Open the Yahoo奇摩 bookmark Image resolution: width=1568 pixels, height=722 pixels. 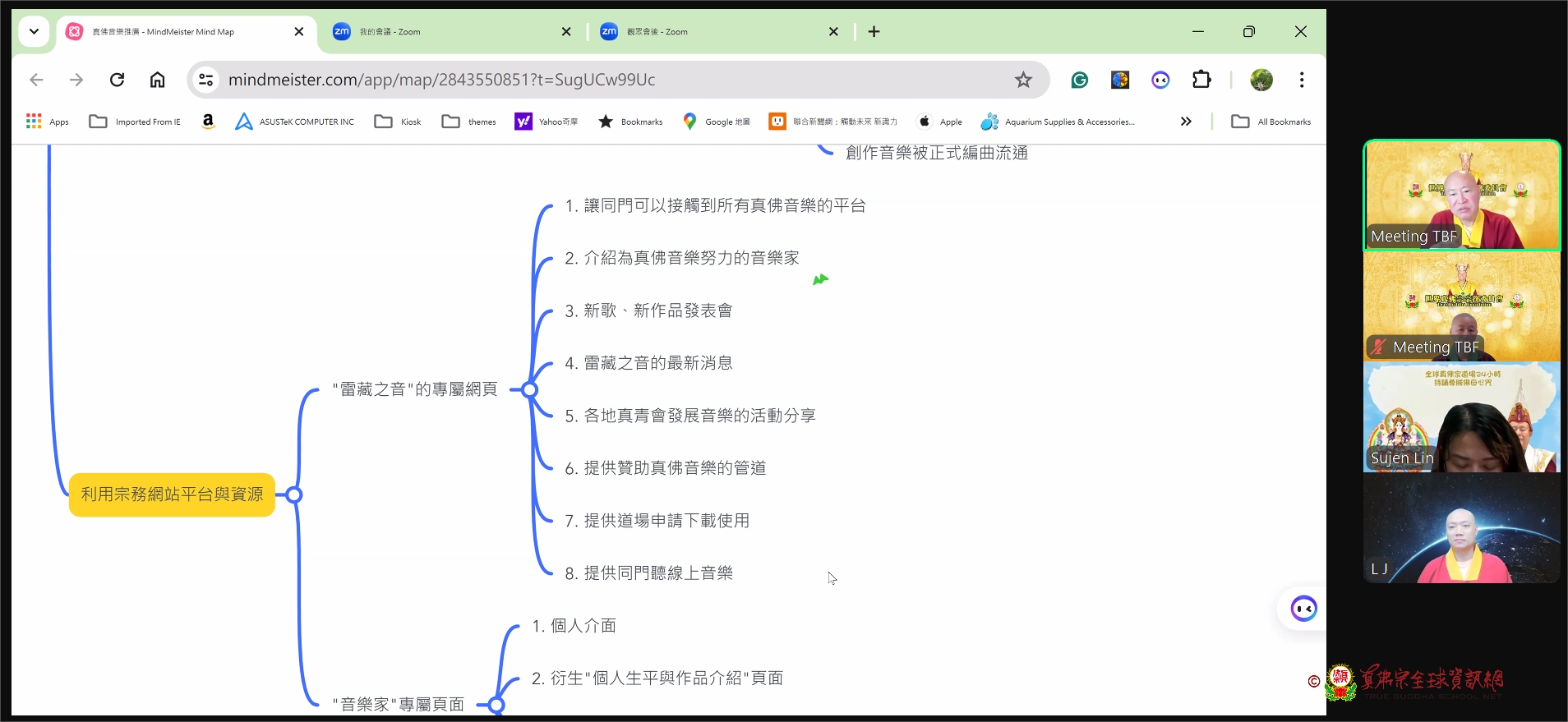point(546,122)
